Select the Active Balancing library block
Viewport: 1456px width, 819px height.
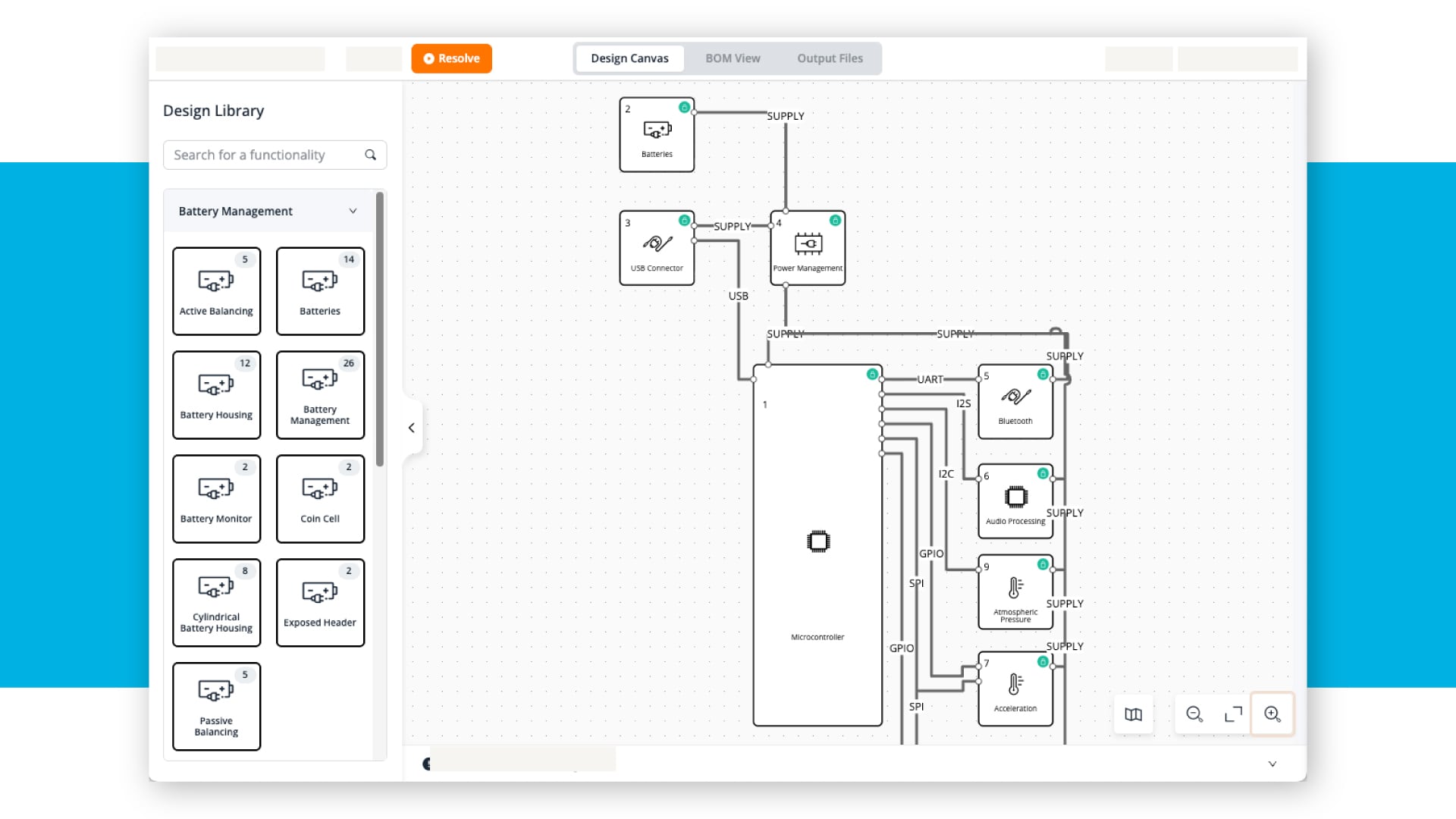tap(216, 291)
